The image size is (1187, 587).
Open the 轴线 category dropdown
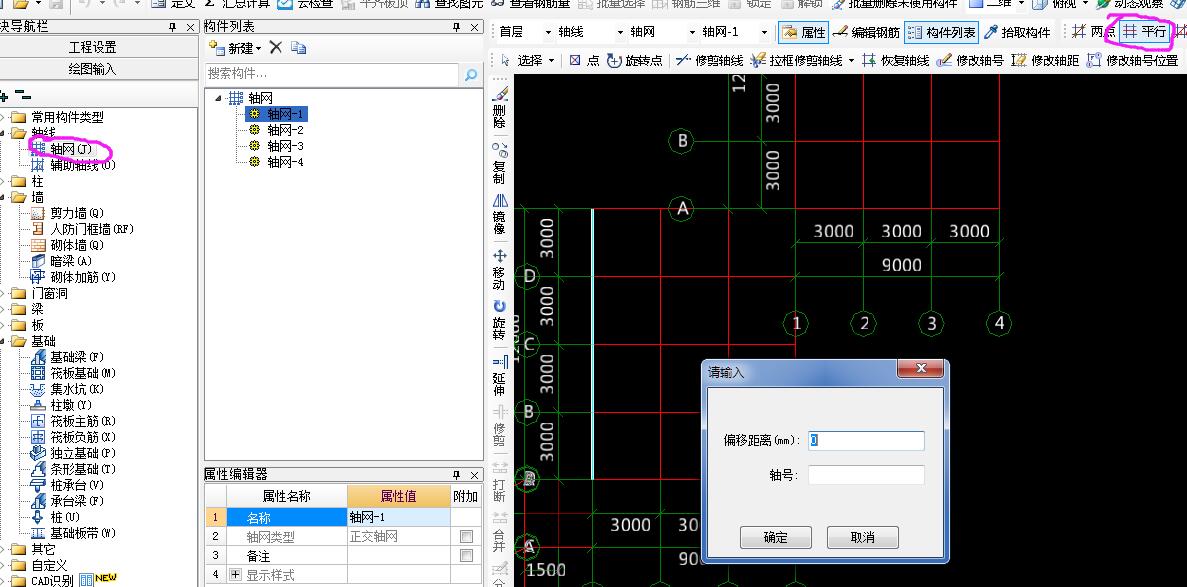tap(620, 33)
